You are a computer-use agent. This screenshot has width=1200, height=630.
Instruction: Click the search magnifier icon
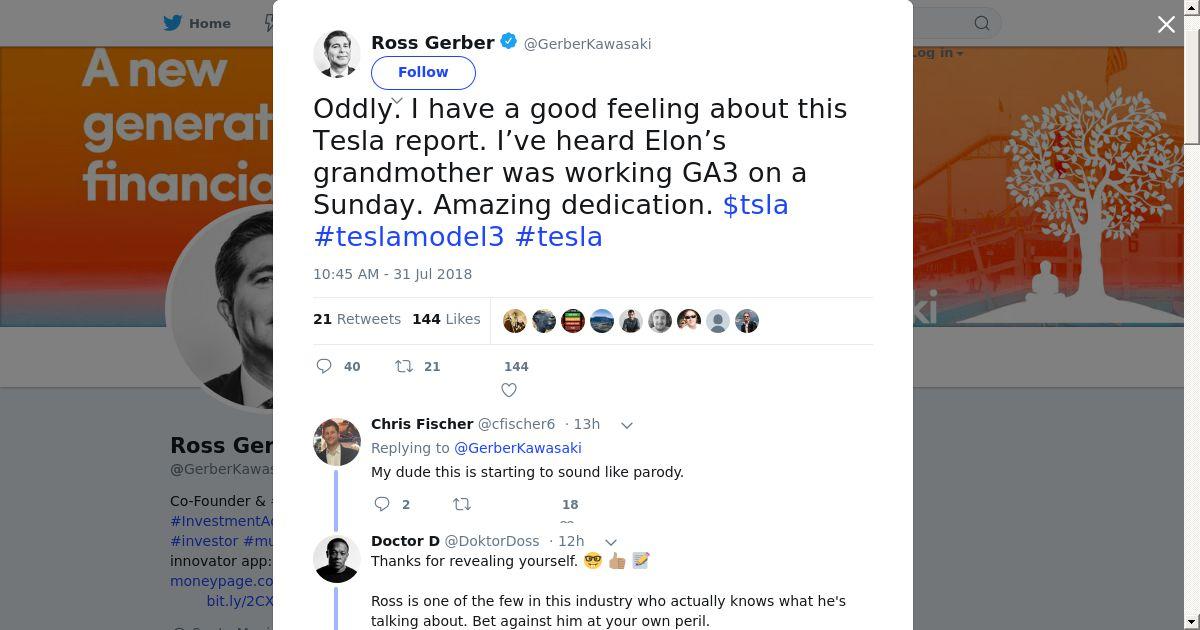pyautogui.click(x=982, y=23)
